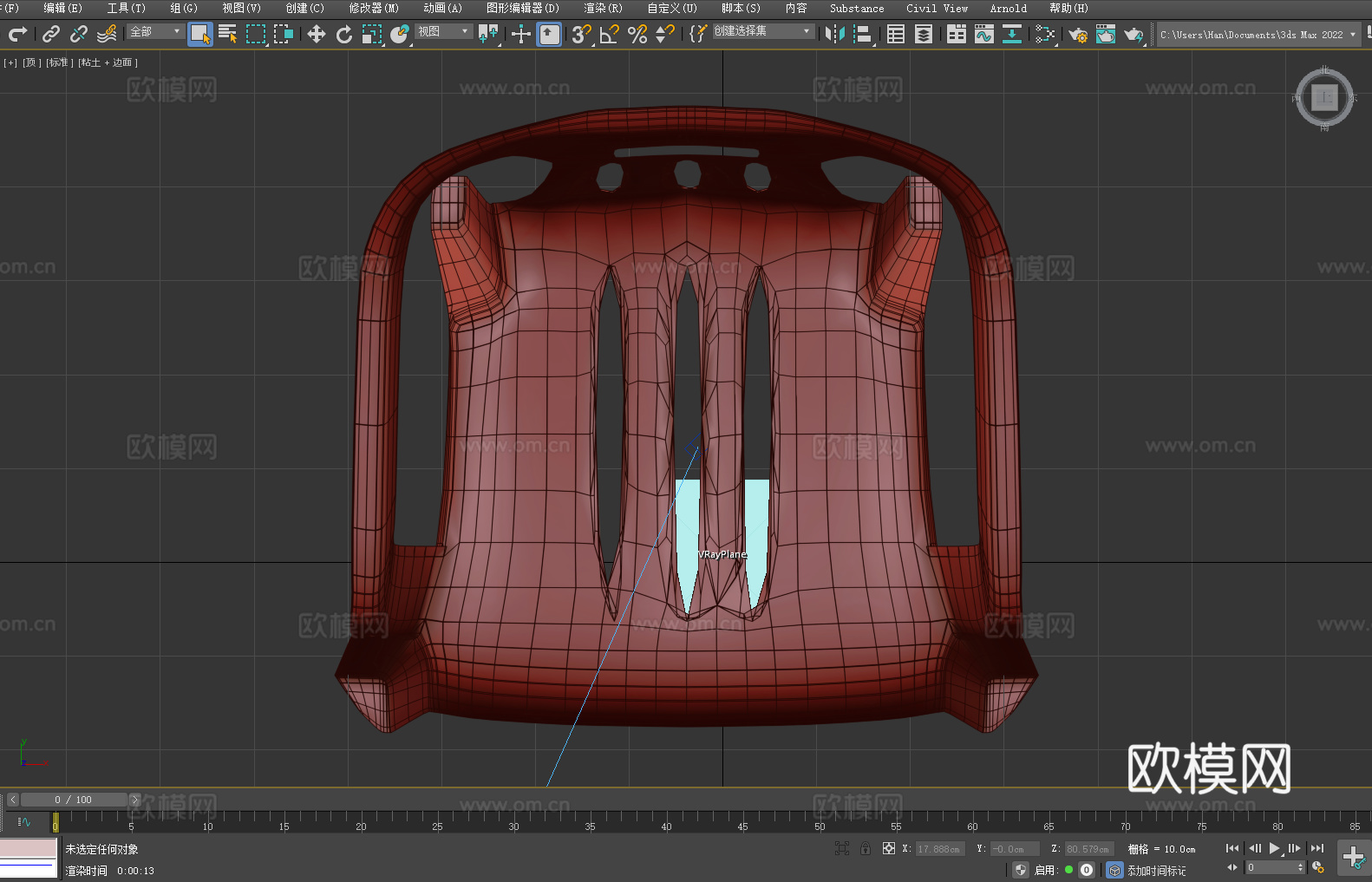Click the [+] viewport label menu
The image size is (1372, 882).
click(x=10, y=62)
